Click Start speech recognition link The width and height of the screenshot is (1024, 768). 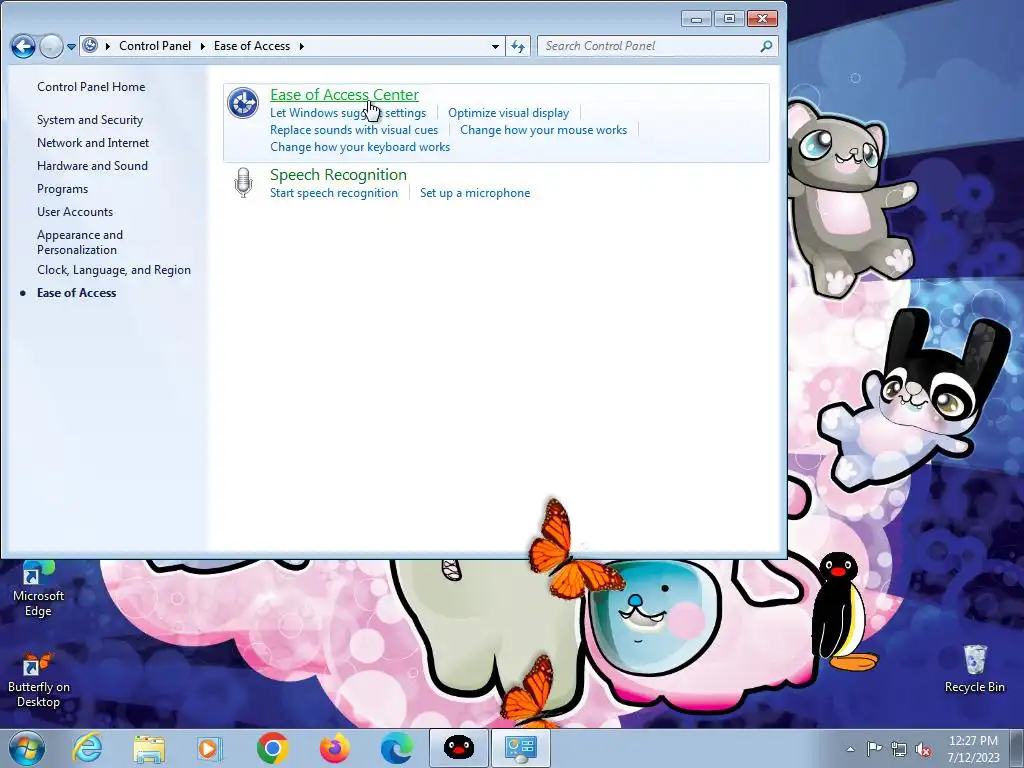pyautogui.click(x=334, y=193)
